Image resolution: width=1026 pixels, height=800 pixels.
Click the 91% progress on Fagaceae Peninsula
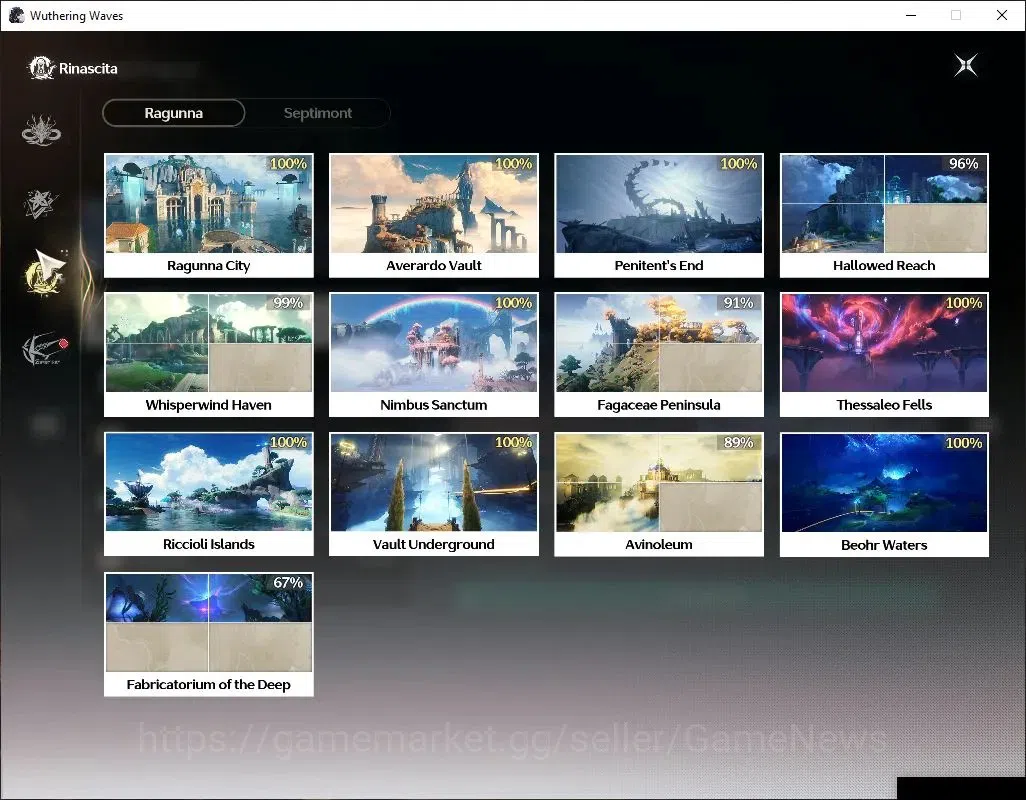coord(738,303)
